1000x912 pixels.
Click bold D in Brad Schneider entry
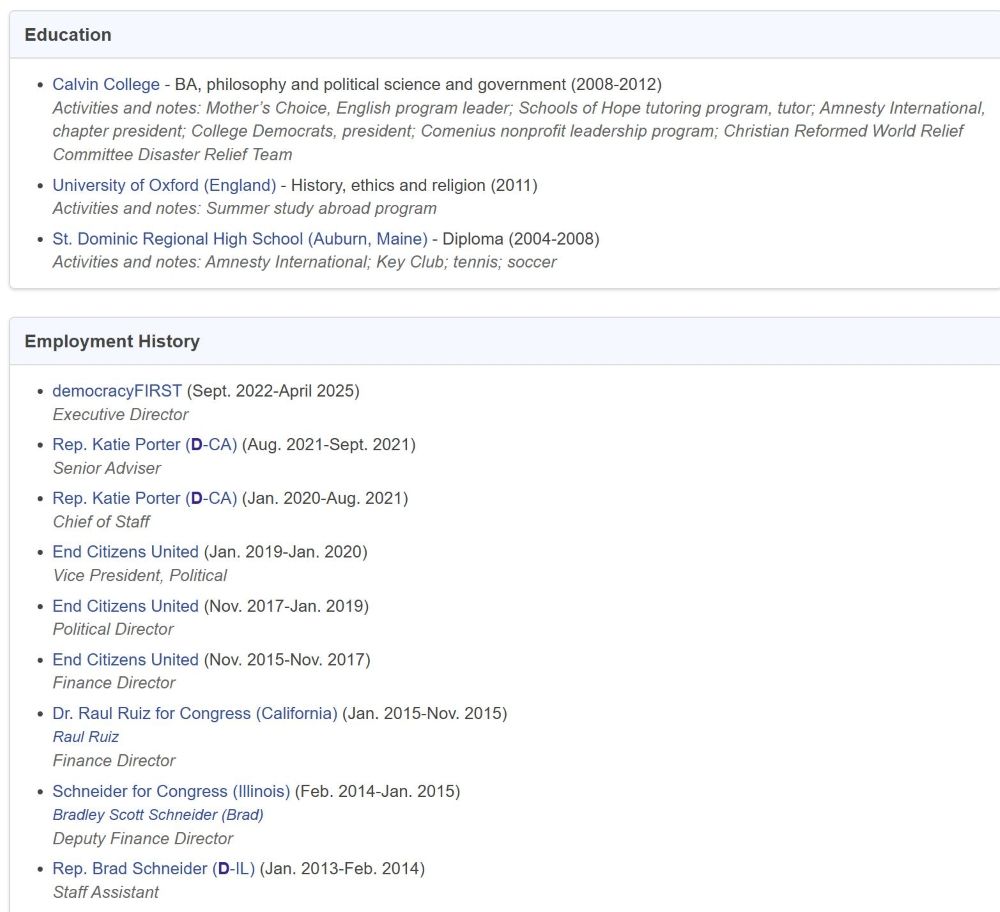pyautogui.click(x=223, y=868)
